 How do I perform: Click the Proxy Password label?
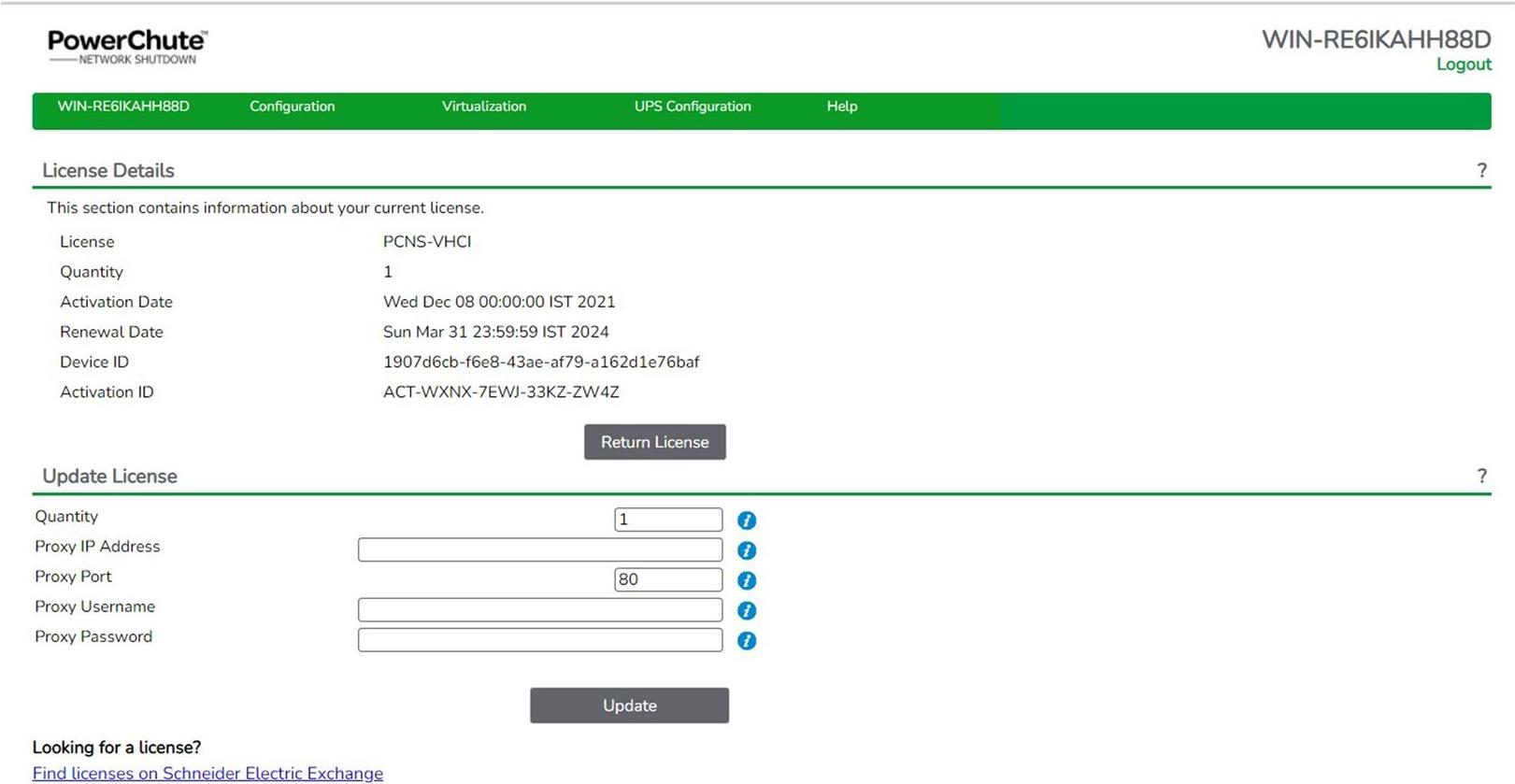coord(93,636)
